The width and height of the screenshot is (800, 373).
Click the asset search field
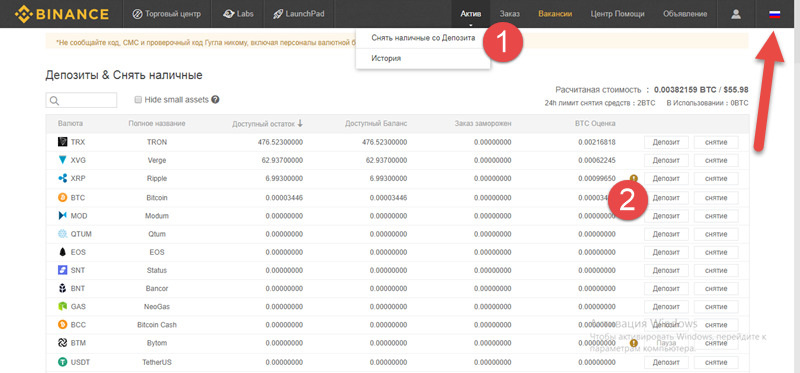click(x=81, y=100)
